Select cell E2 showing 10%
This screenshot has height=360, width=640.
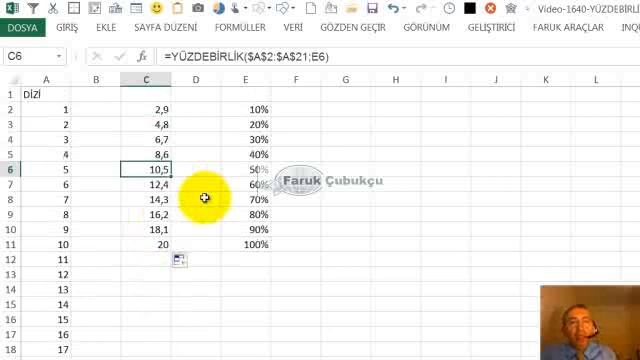coord(246,109)
